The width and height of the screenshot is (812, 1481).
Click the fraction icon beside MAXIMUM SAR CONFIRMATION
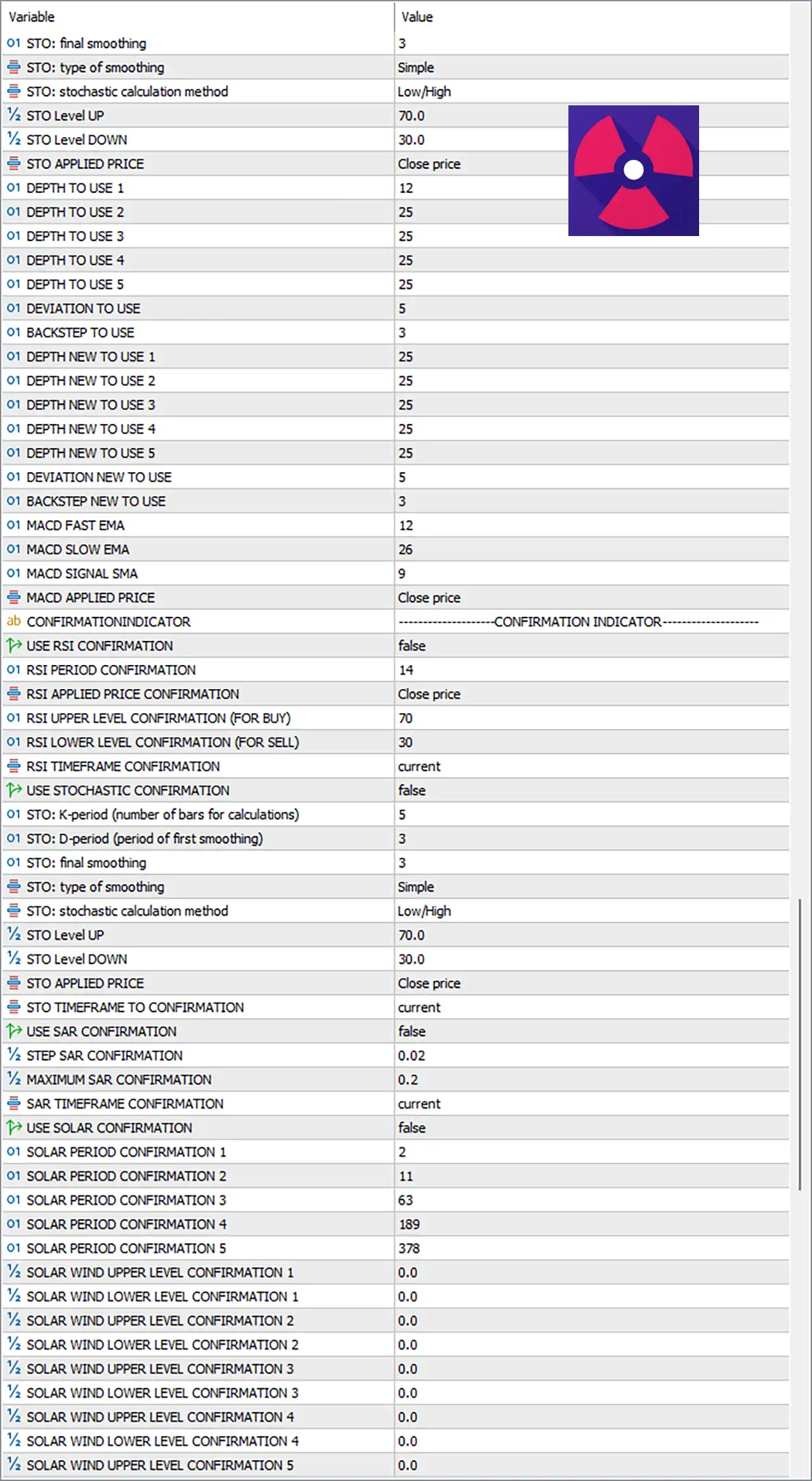13,1080
